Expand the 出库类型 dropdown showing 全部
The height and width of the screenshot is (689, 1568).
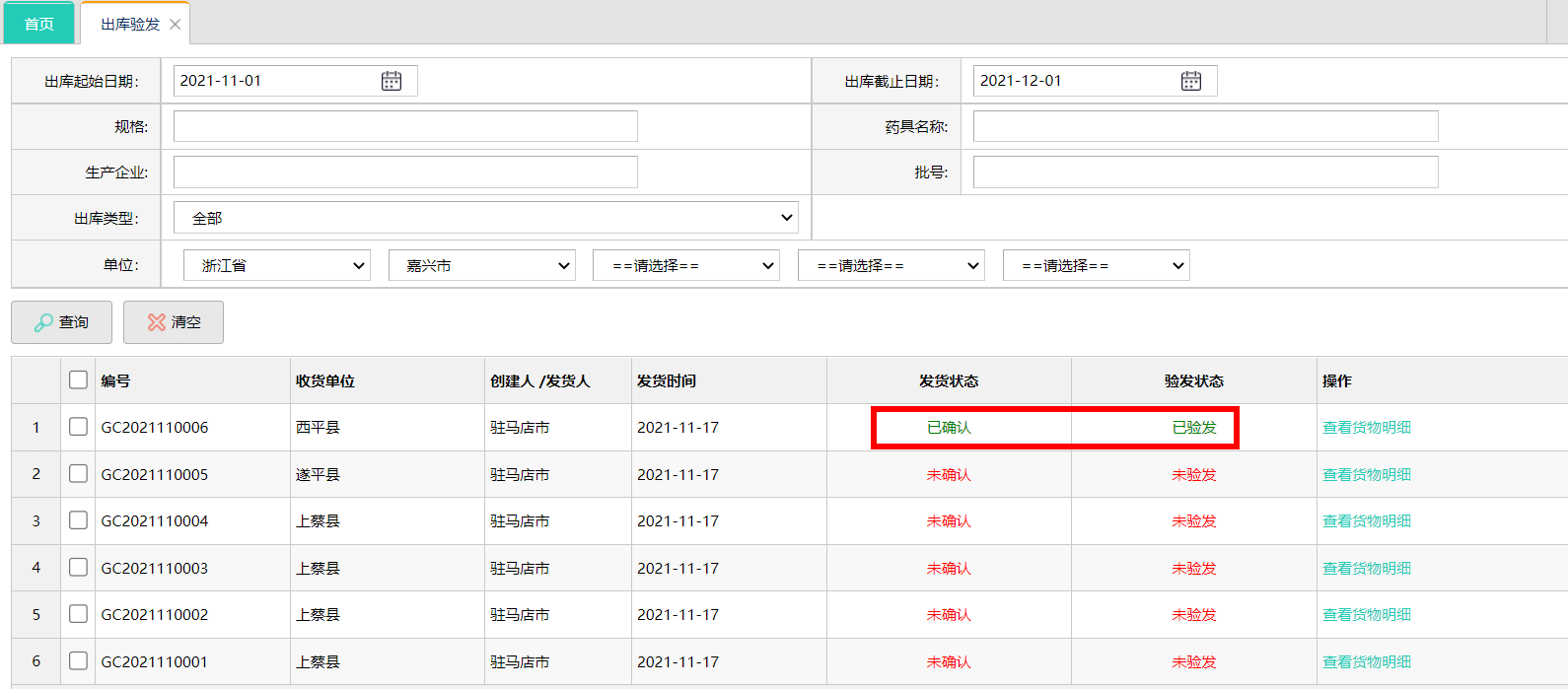coord(485,218)
